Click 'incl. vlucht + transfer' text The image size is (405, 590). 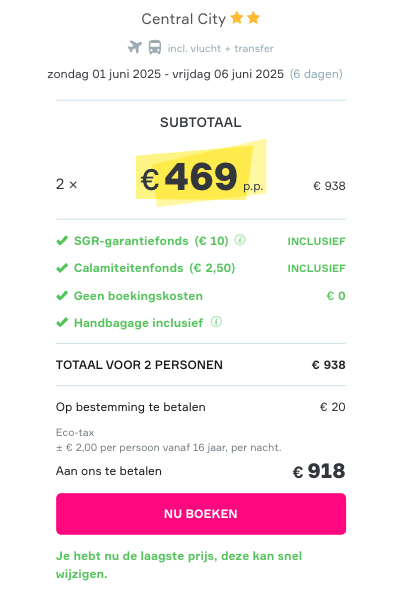pos(221,49)
